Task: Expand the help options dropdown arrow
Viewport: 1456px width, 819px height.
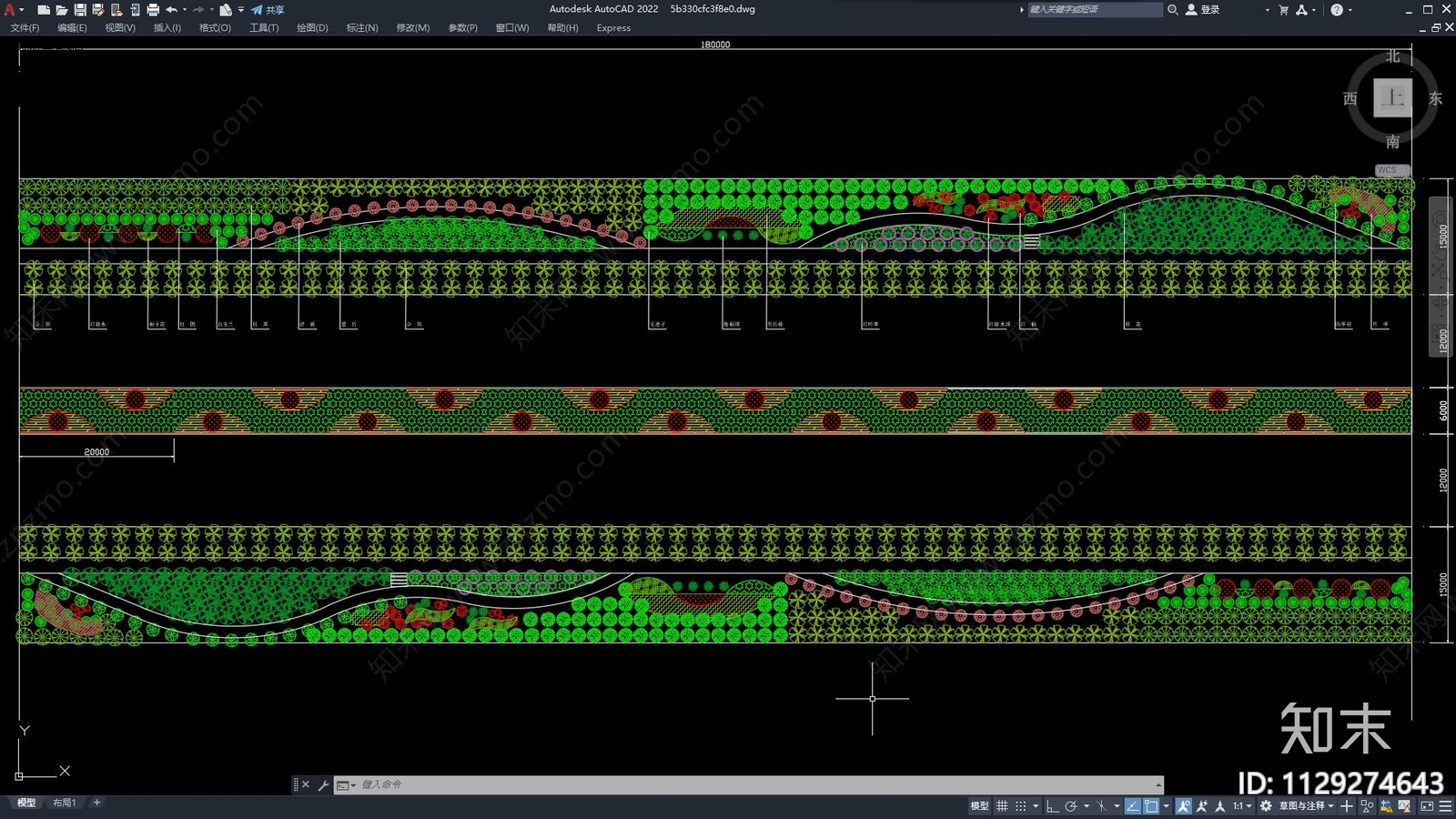Action: click(x=1350, y=10)
